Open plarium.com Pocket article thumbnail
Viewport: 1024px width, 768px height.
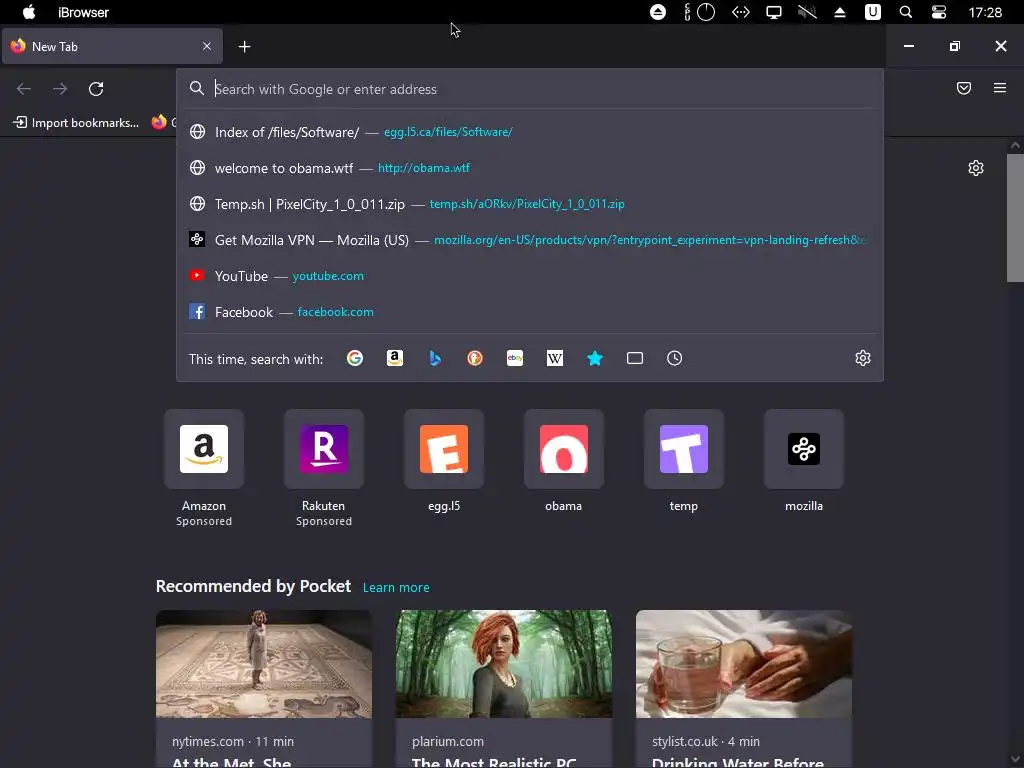pos(504,664)
